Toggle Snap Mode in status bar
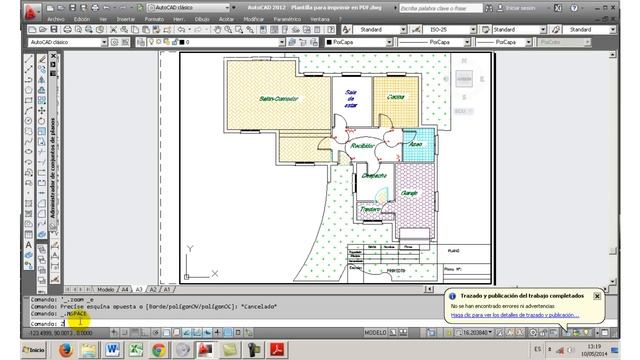Viewport: 640px width, 360px height. (x=125, y=333)
